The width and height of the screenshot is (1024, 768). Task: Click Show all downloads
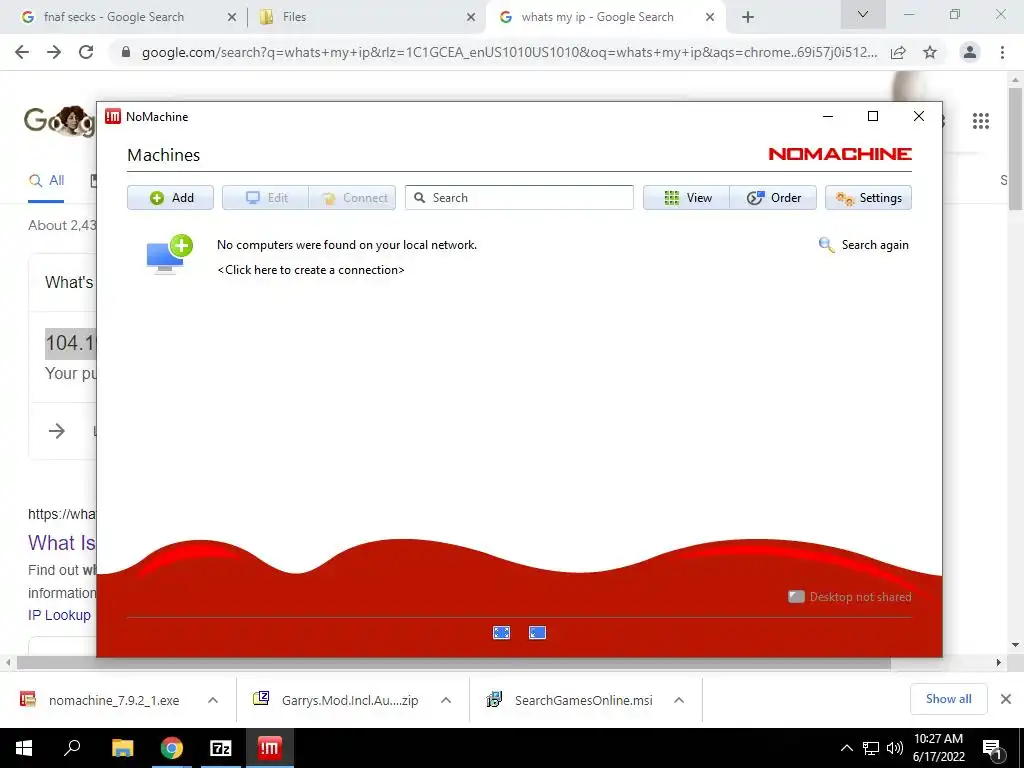click(948, 699)
